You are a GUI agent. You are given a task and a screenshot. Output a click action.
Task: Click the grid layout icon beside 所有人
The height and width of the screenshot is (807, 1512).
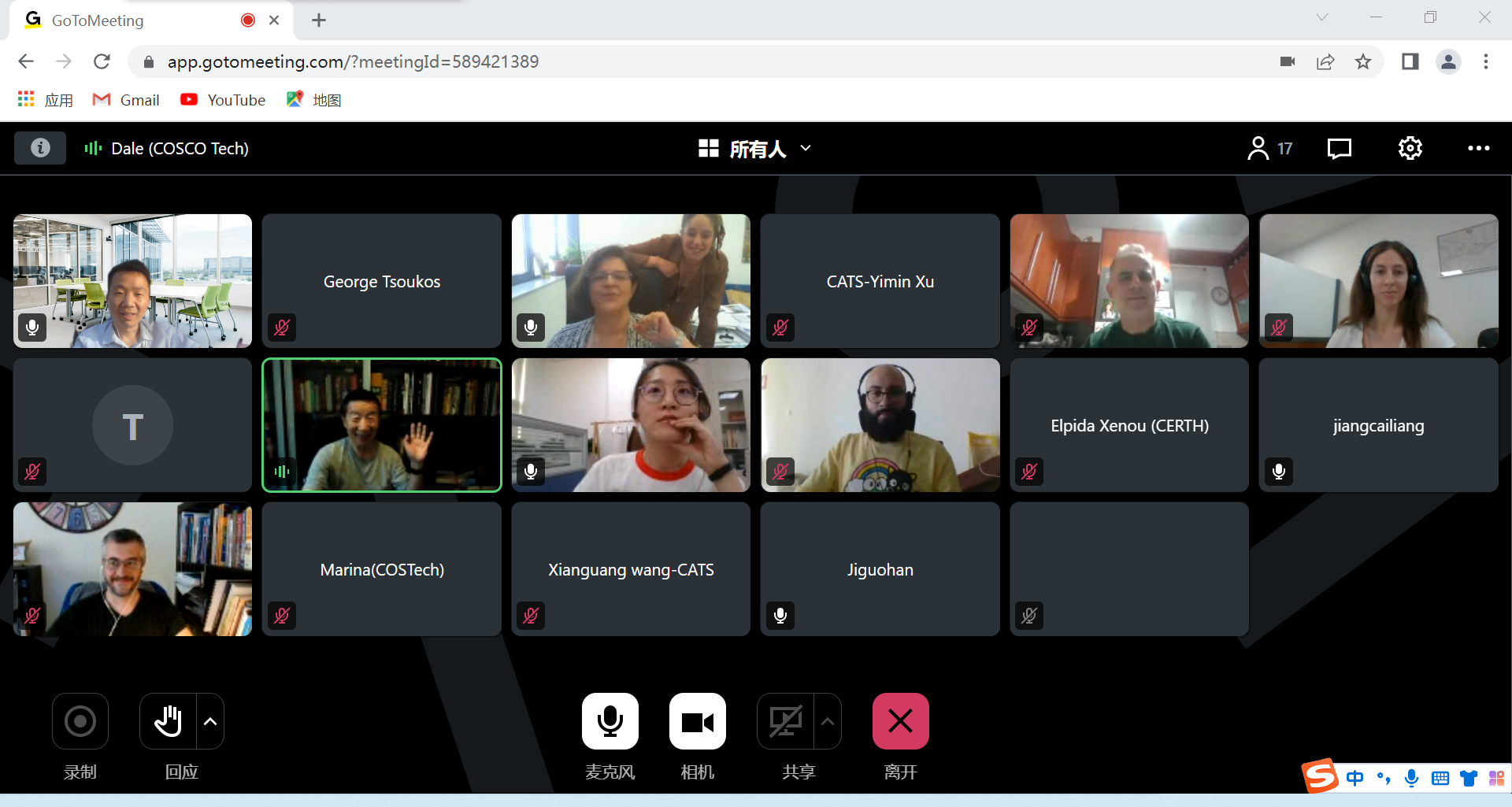point(709,148)
